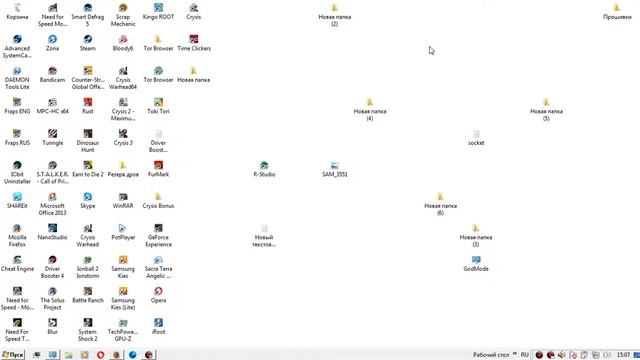Select the Новый текстовый document icon
640x360 pixels.
[x=264, y=235]
